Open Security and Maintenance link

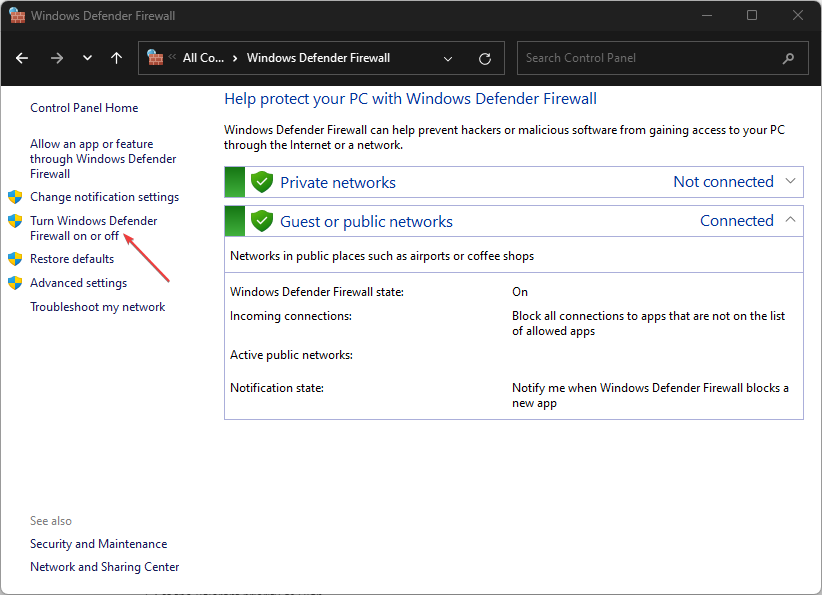(x=98, y=543)
